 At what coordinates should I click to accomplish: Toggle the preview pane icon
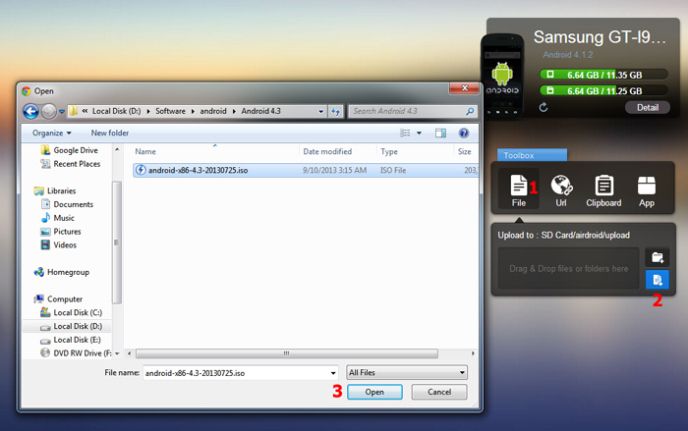440,132
